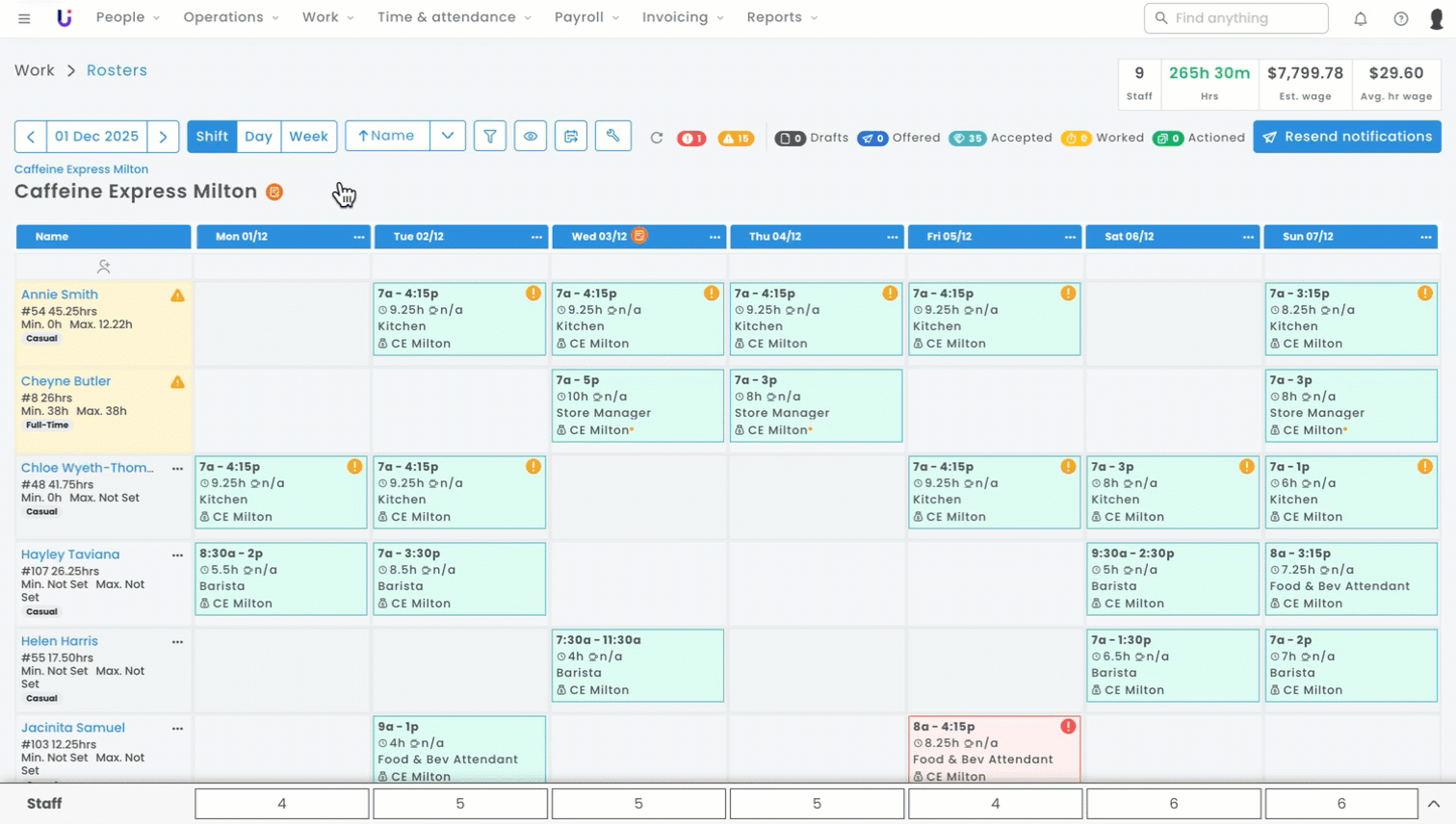Open the hamburger navigation menu
The width and height of the screenshot is (1456, 824).
coord(24,18)
